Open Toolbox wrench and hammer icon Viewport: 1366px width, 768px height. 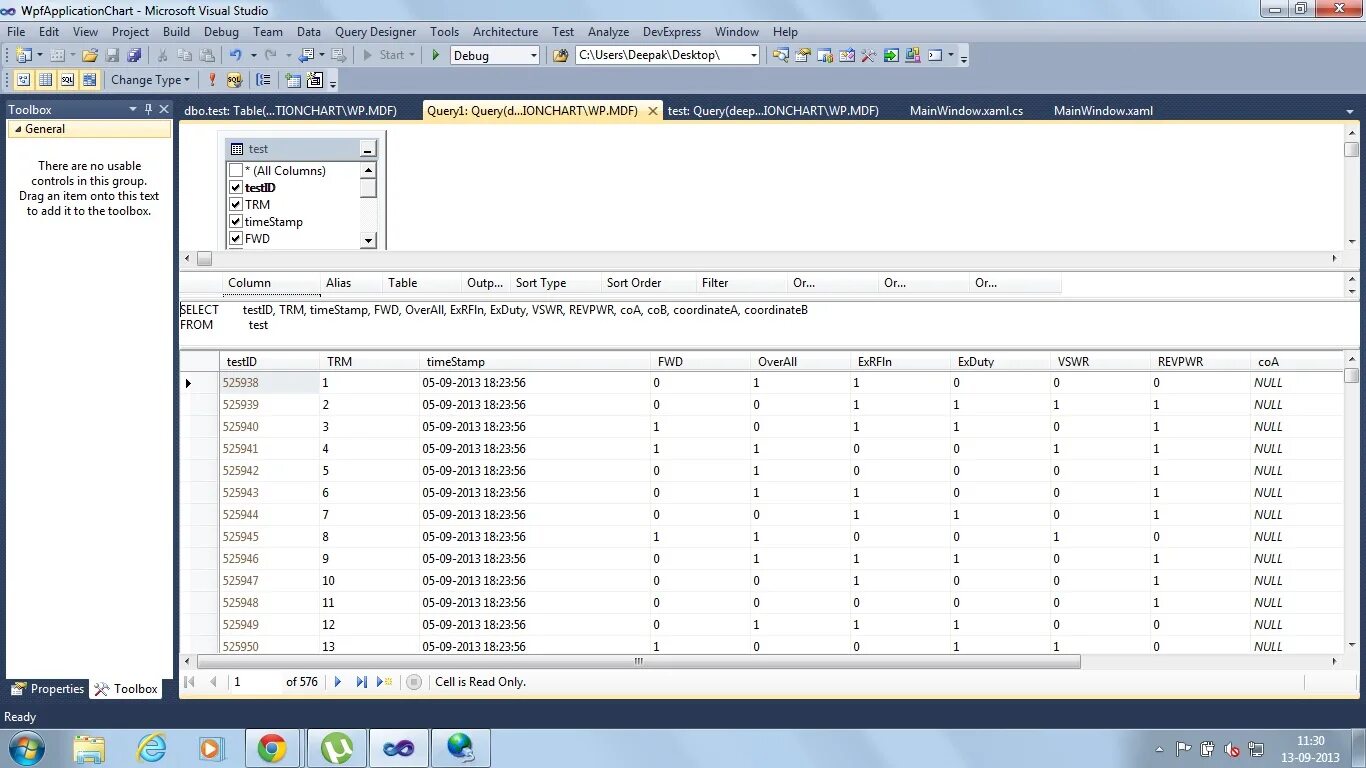(x=868, y=55)
